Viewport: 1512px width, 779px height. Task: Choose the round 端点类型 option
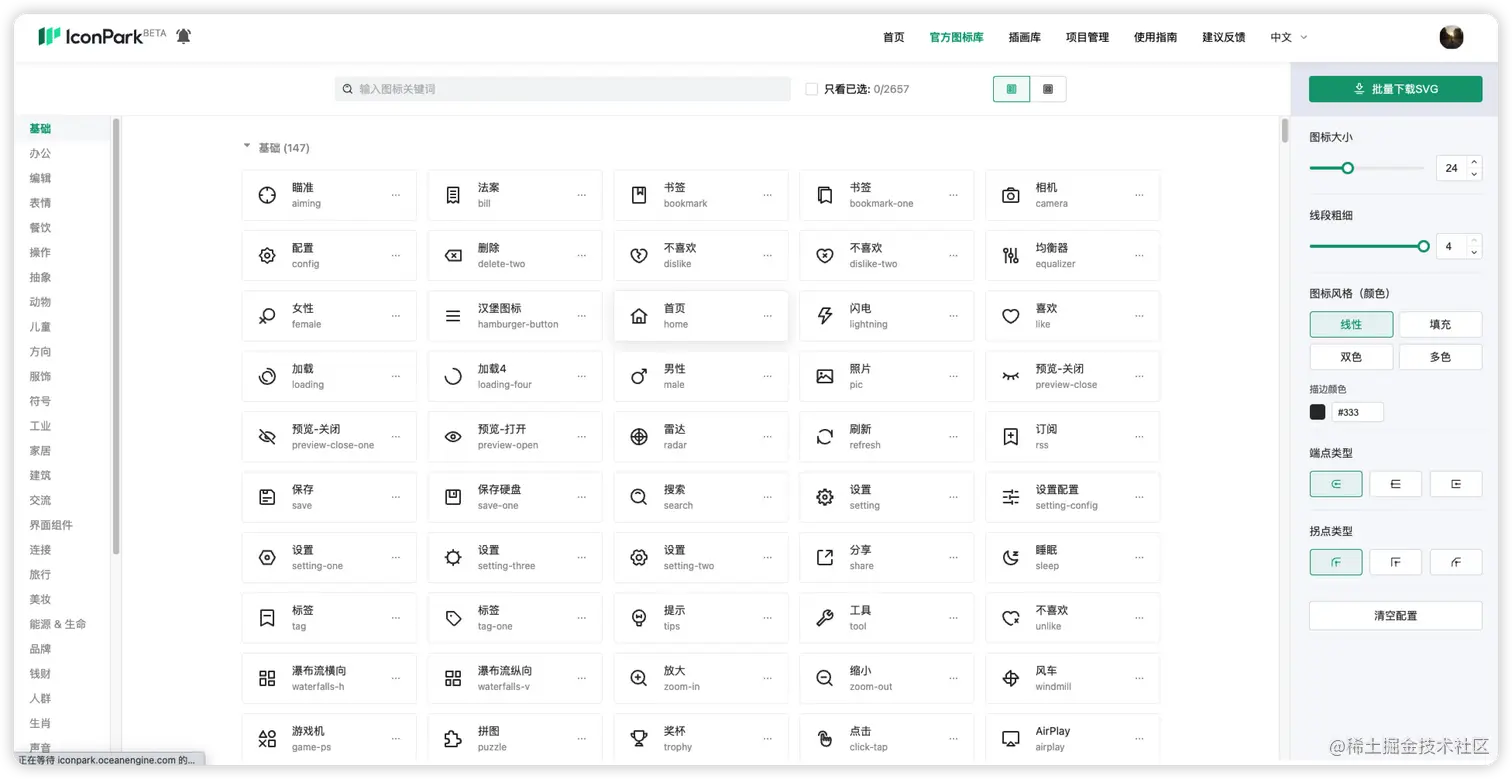(1336, 484)
